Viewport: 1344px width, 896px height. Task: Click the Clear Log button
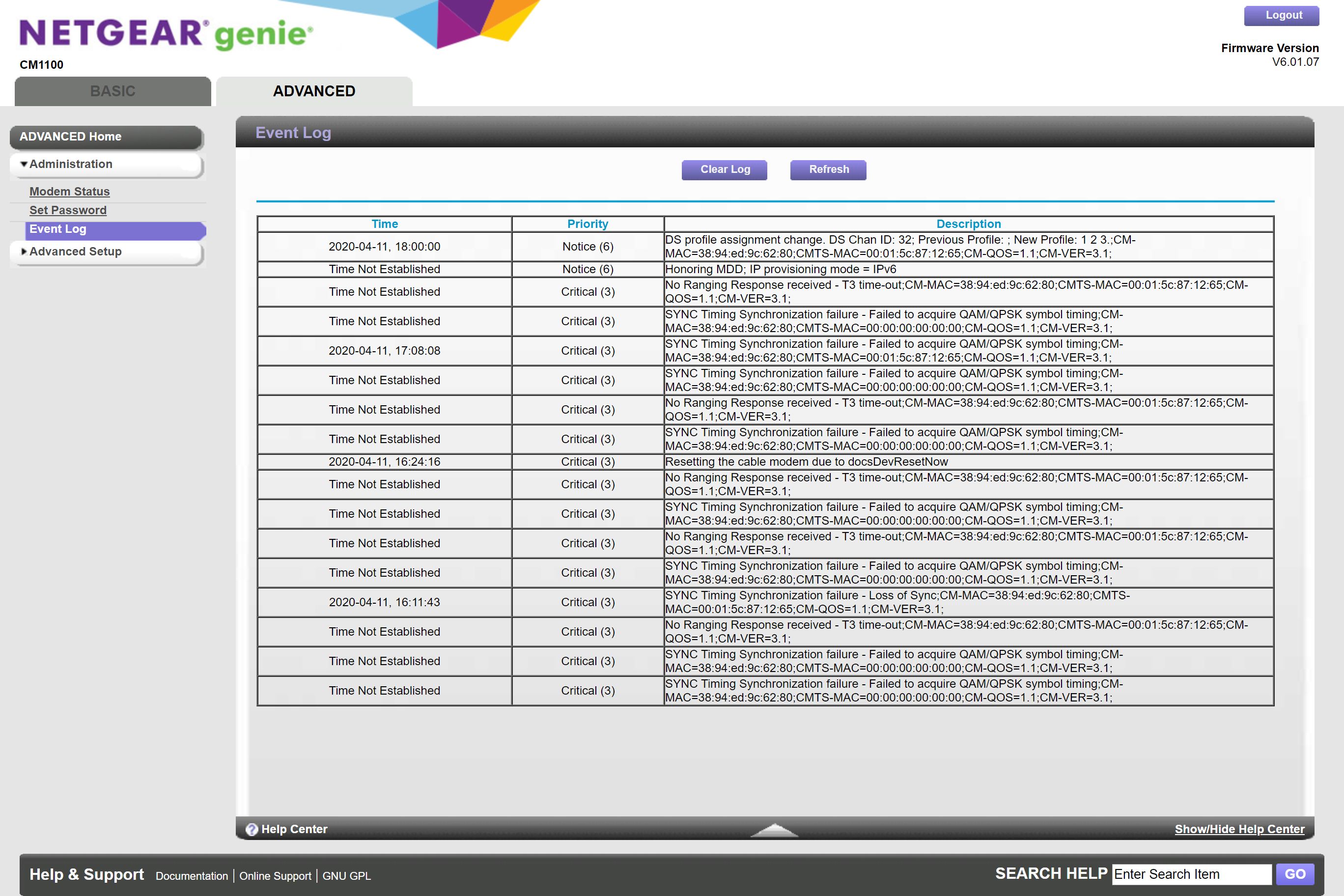725,169
